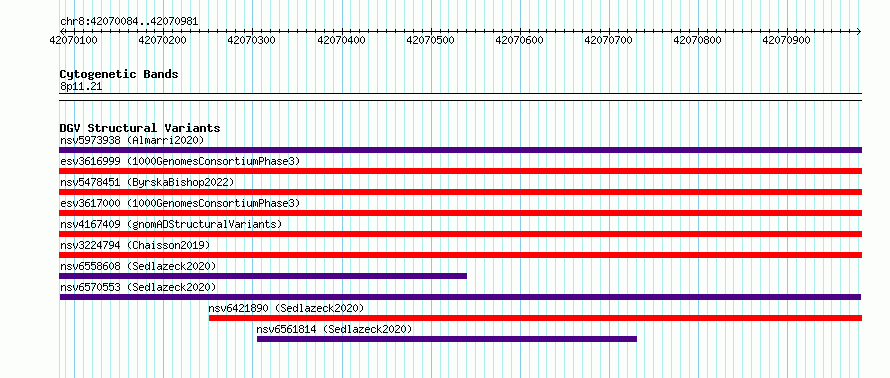Click the red bar for nsv4167409

click(460, 234)
